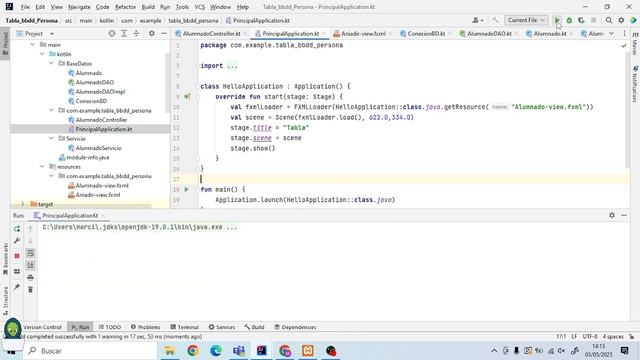Open the Dependencies tool window
The image size is (640, 360).
click(x=295, y=327)
